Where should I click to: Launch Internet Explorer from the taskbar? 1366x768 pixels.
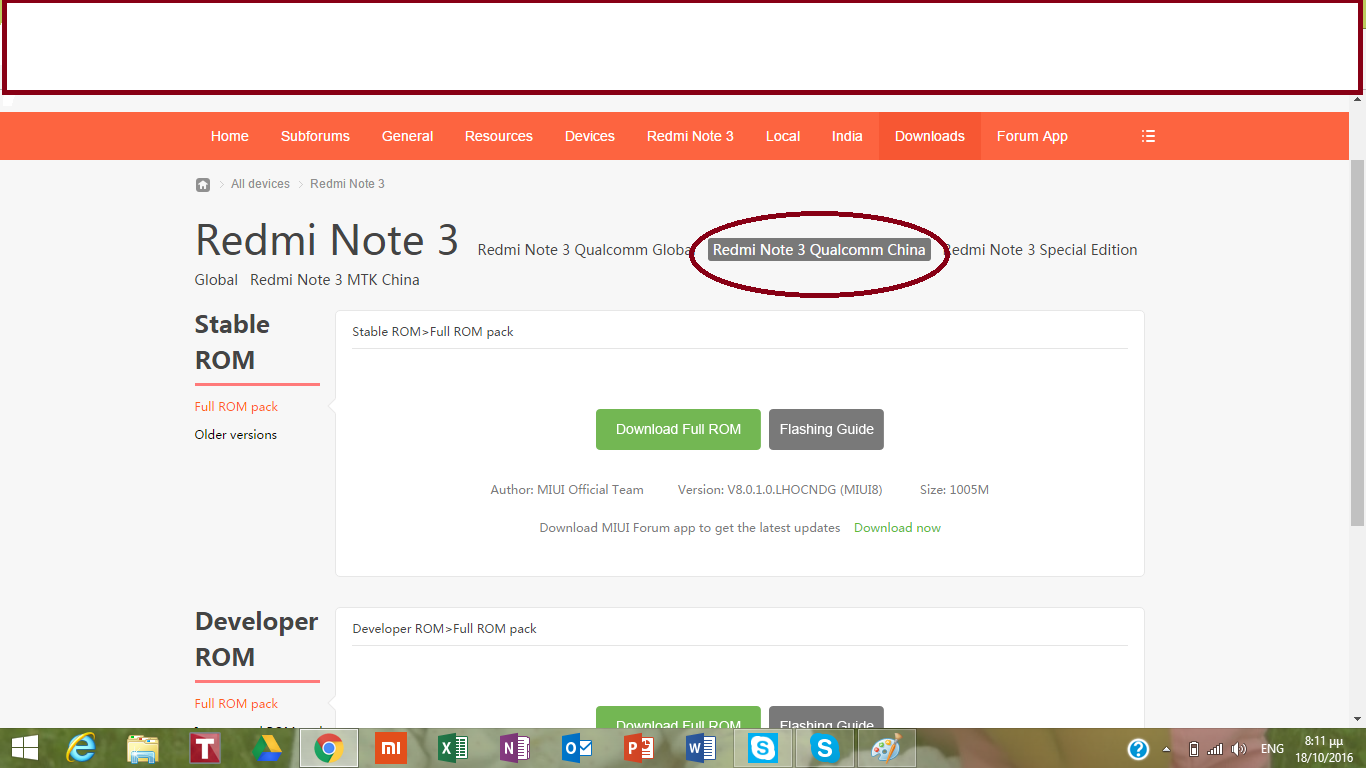(81, 748)
